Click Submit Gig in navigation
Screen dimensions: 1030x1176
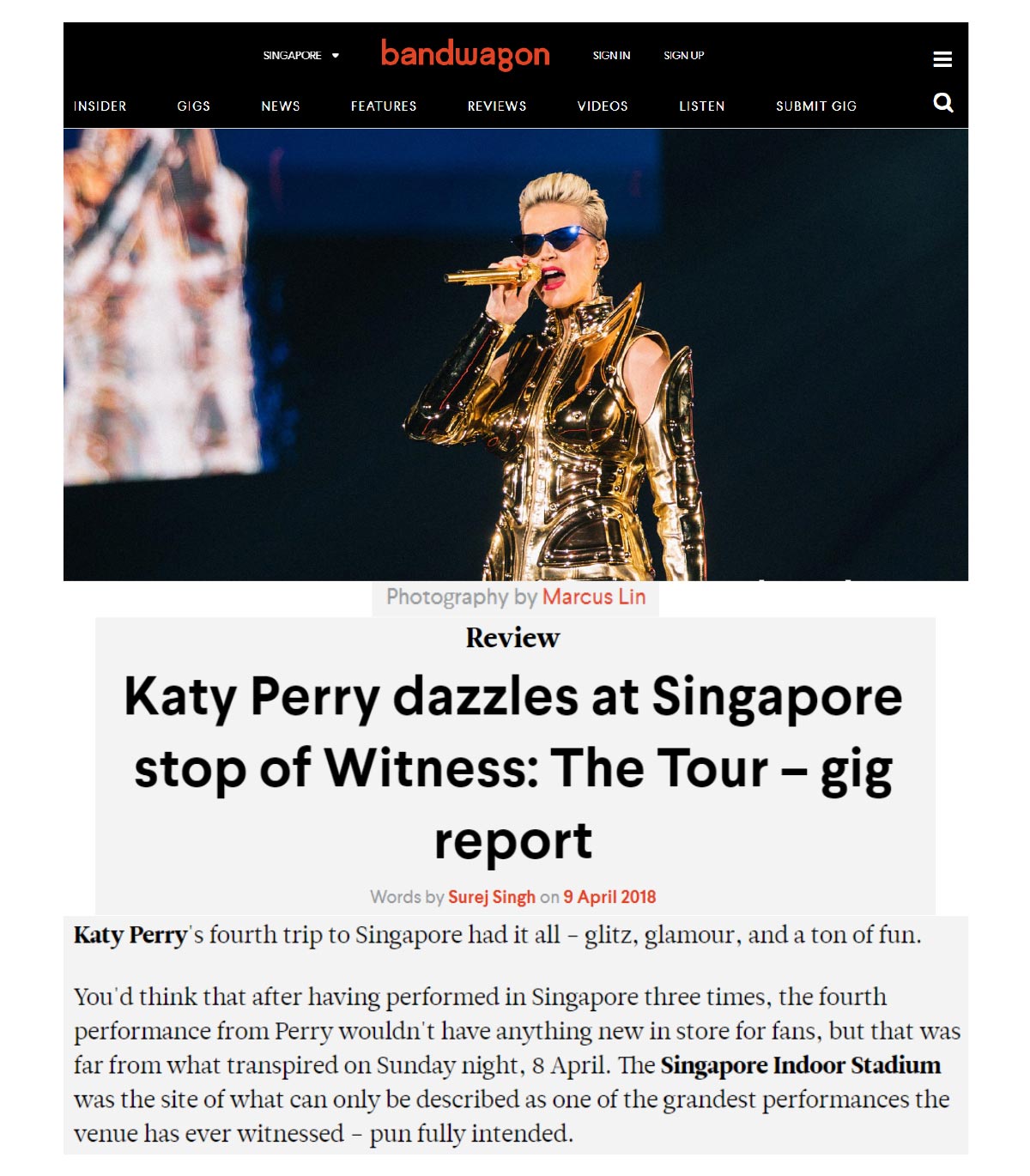coord(816,106)
